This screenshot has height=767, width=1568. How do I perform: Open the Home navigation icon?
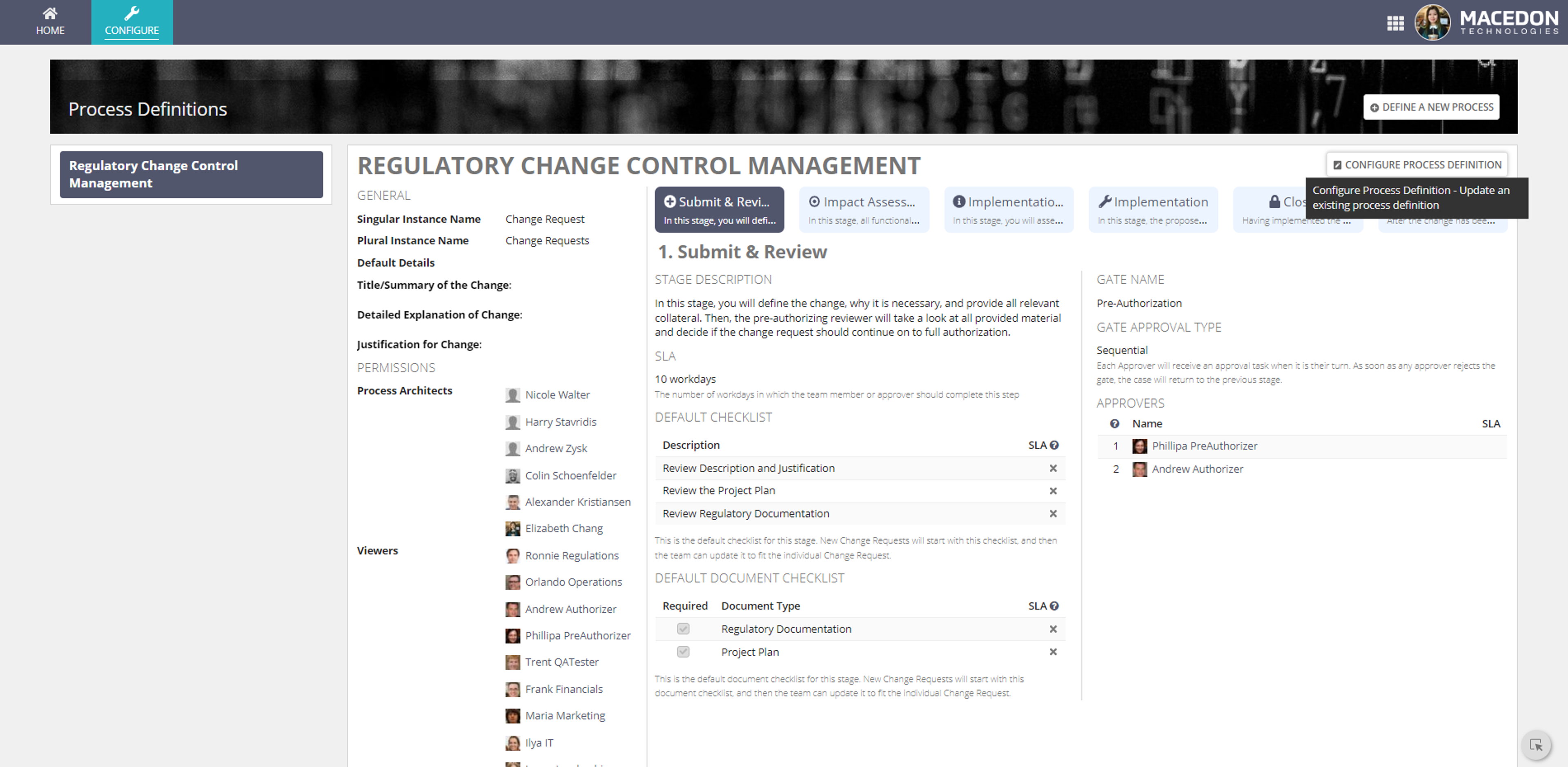click(50, 22)
